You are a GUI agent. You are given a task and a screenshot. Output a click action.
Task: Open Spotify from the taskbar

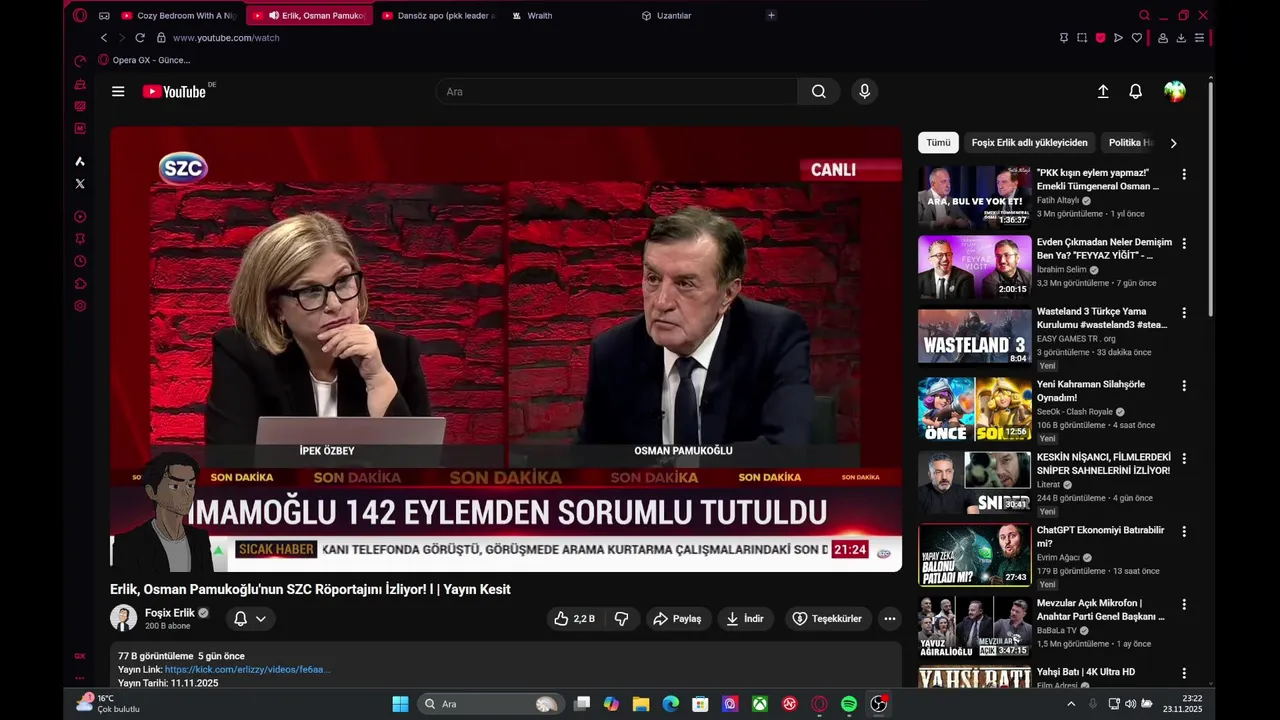849,704
